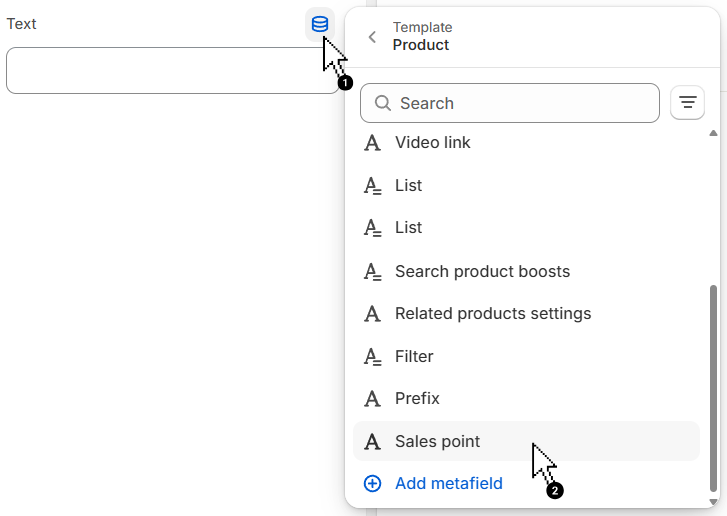Click the list icon beside Search product boosts

tap(372, 272)
